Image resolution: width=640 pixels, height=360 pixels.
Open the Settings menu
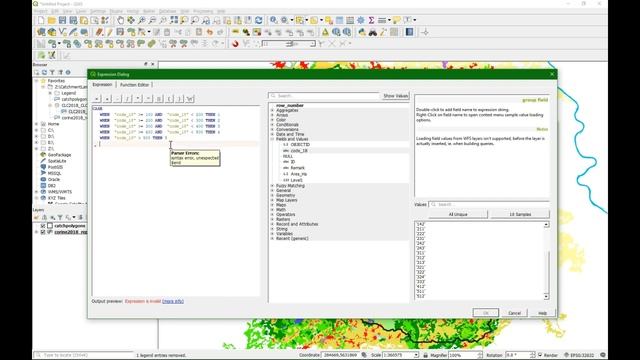click(98, 11)
